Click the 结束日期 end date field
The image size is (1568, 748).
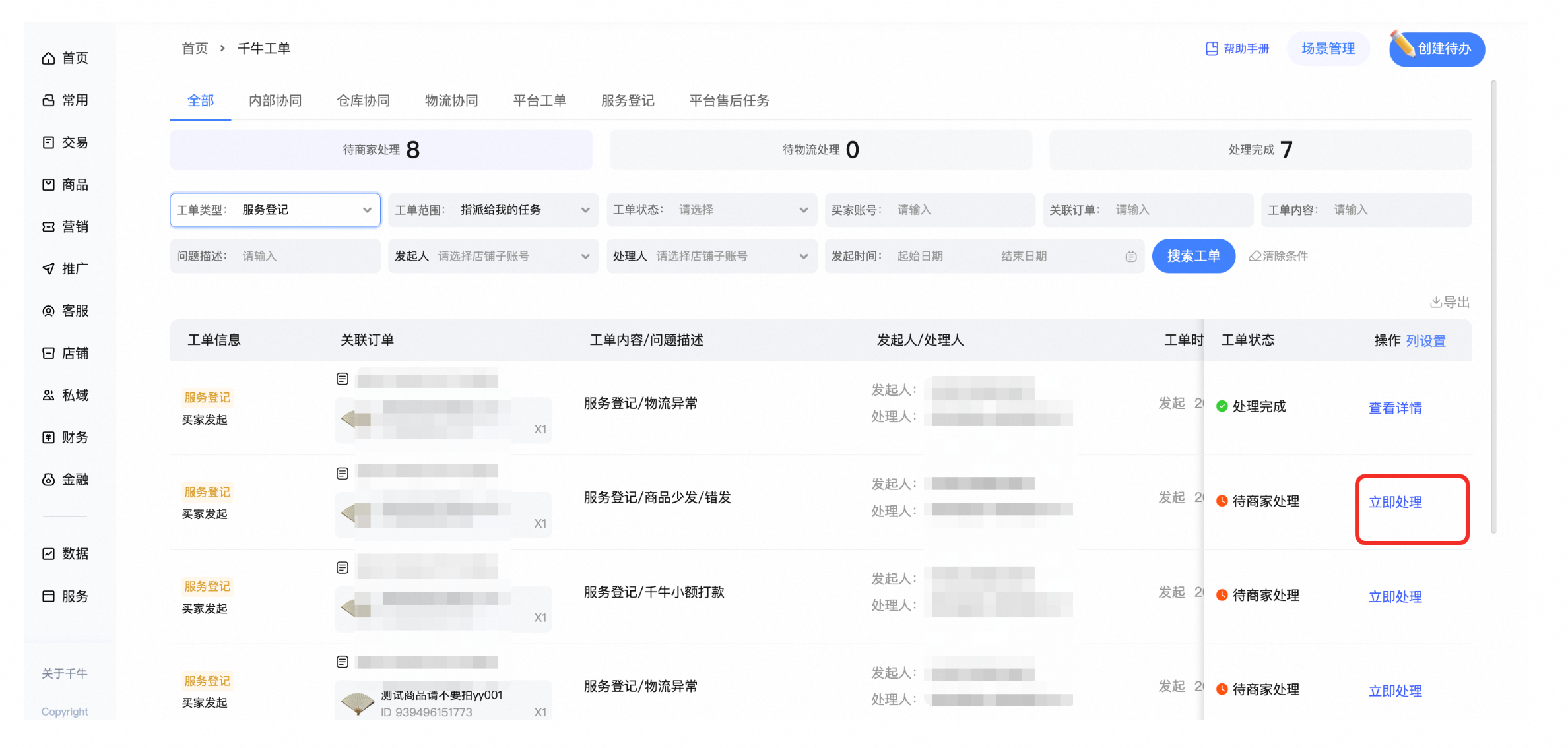pos(1024,256)
